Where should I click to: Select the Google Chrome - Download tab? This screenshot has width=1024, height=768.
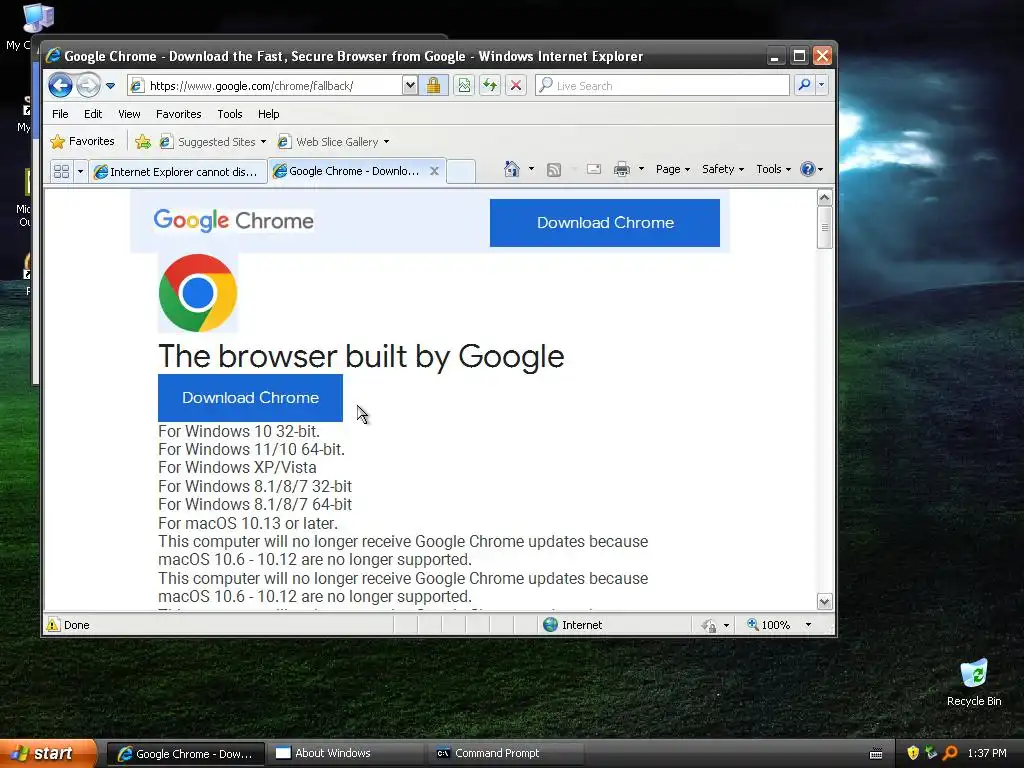(349, 171)
